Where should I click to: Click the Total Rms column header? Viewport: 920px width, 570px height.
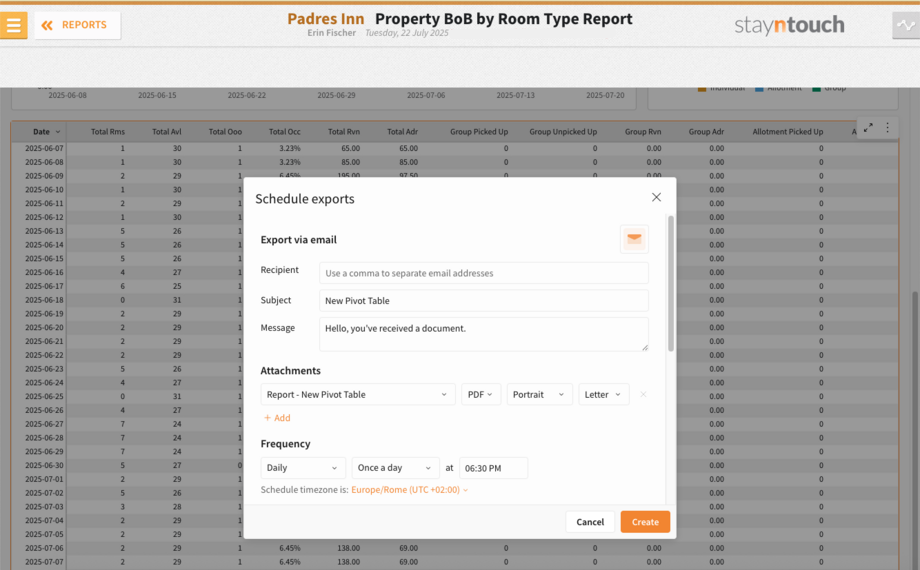pyautogui.click(x=108, y=131)
